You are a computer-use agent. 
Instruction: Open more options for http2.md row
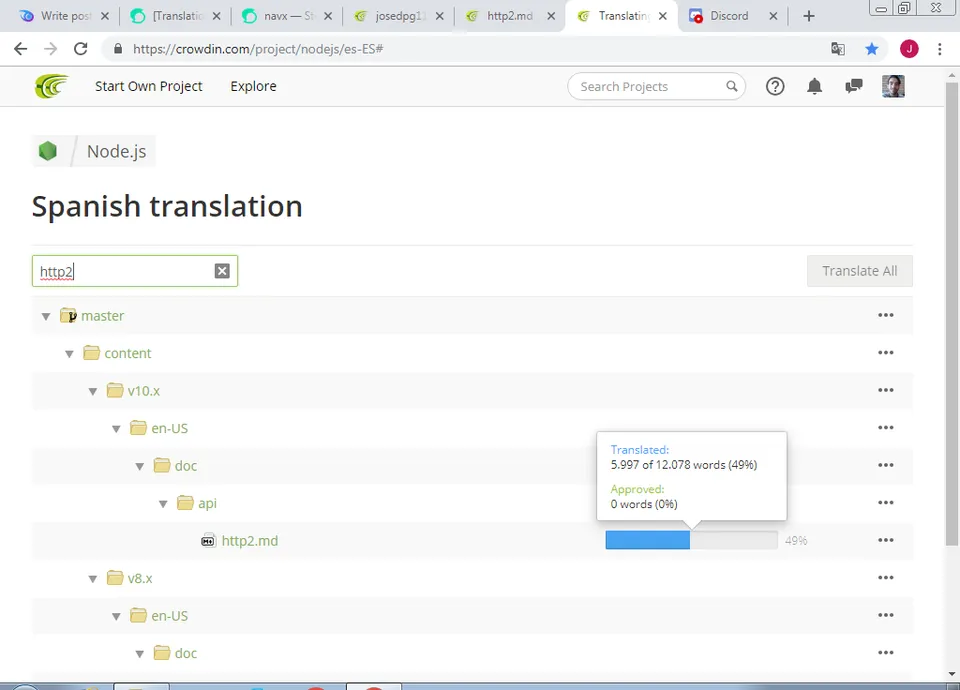tap(885, 540)
